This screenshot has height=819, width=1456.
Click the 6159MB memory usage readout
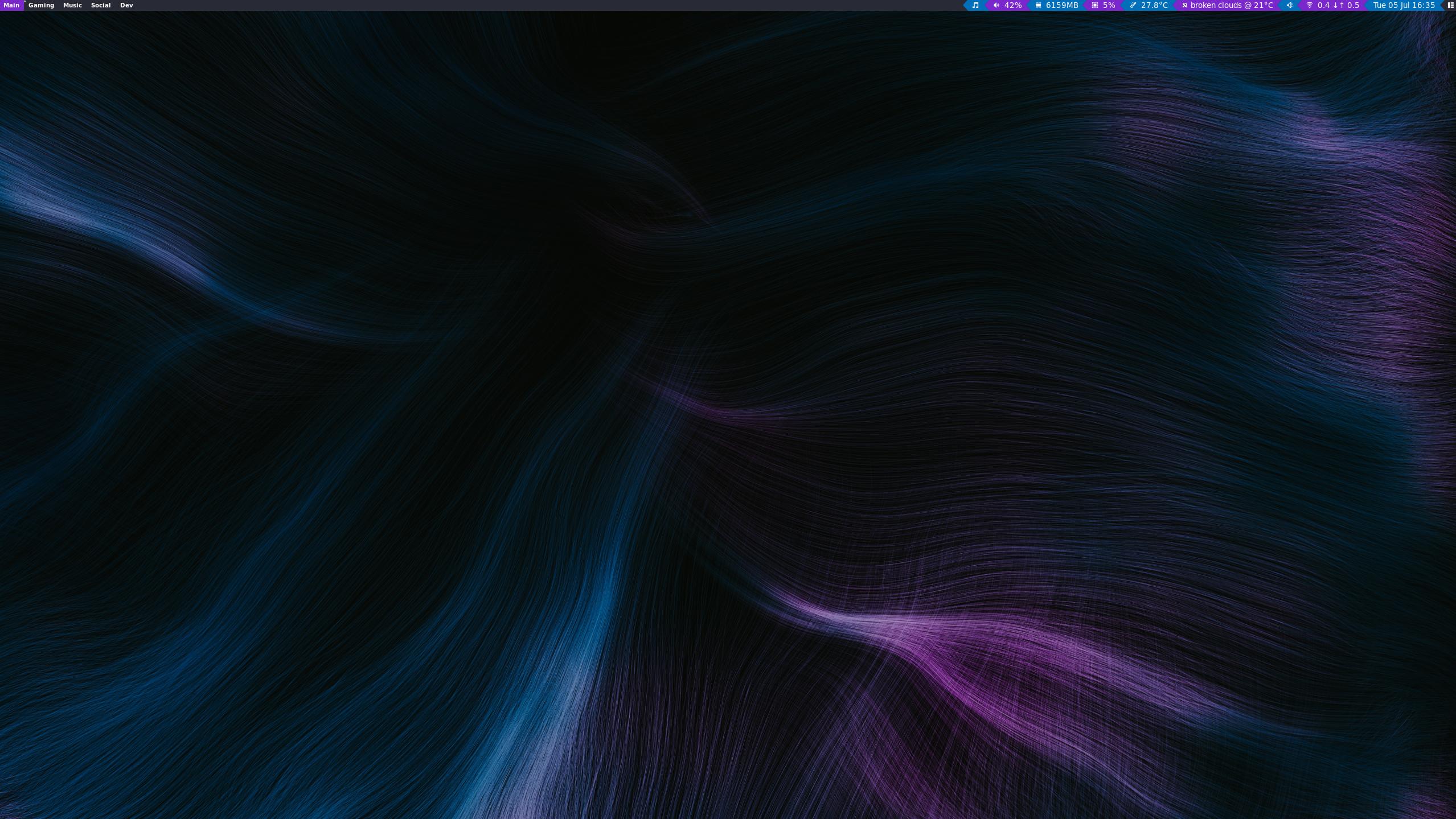pos(1062,5)
